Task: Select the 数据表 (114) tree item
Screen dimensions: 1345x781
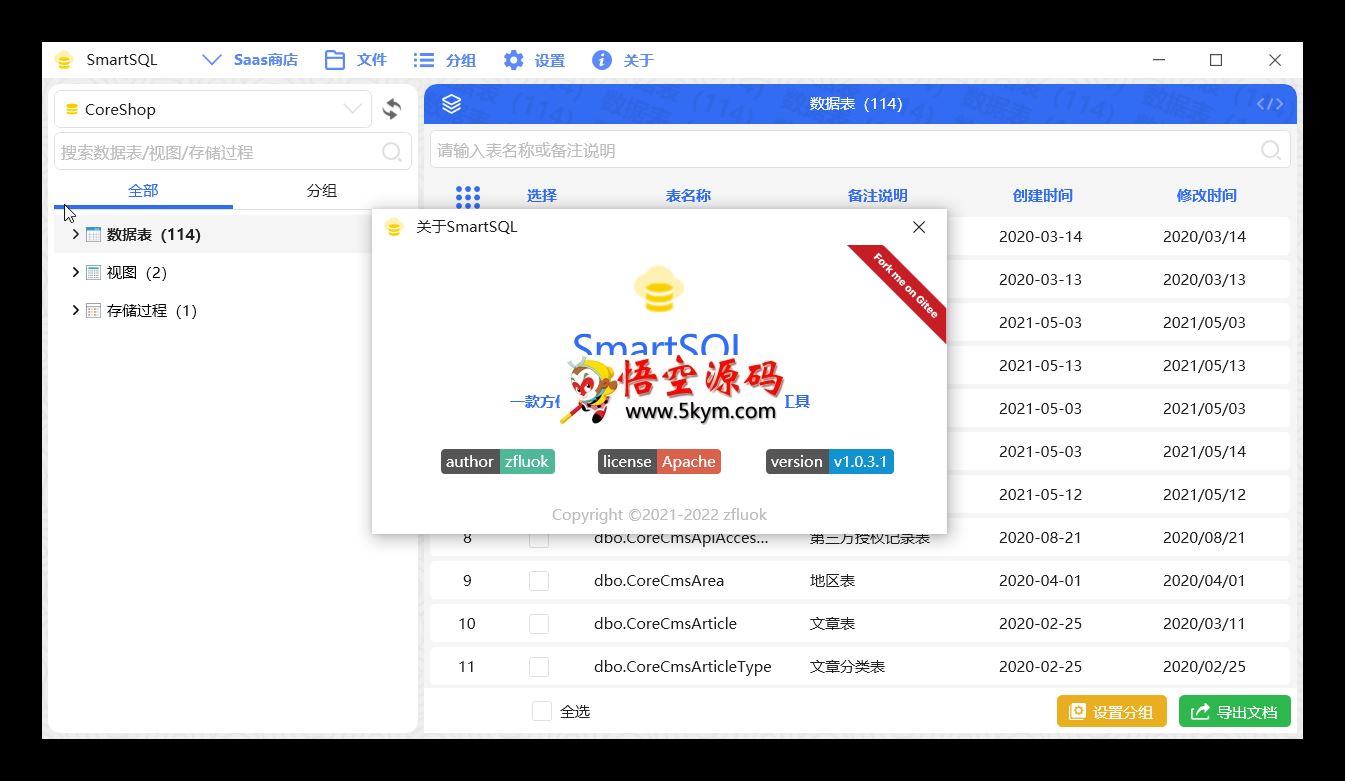Action: 153,234
